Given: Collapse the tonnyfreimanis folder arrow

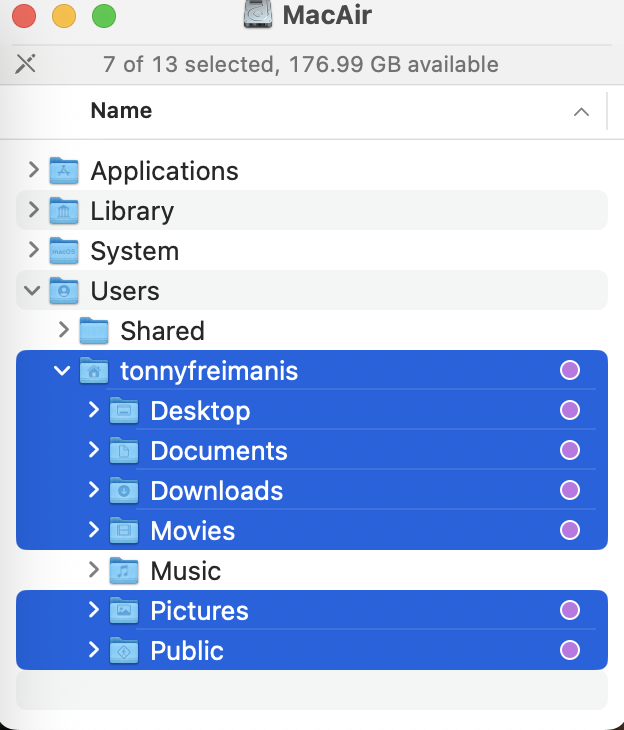Looking at the screenshot, I should pos(62,371).
